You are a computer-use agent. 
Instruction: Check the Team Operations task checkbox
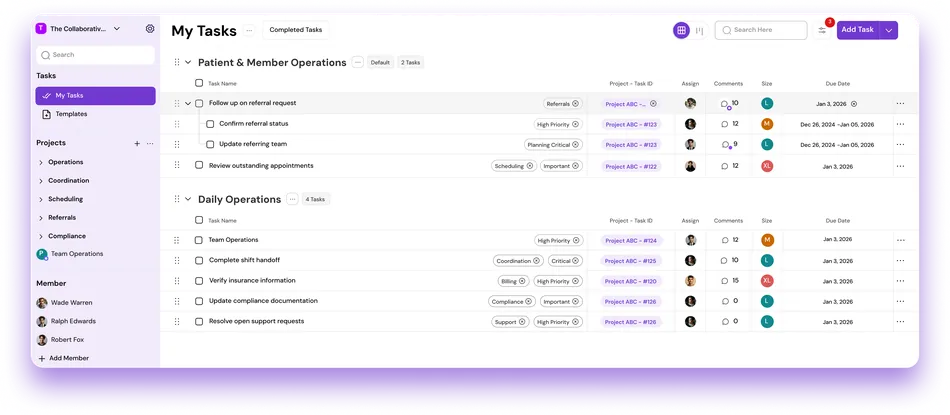click(x=199, y=240)
